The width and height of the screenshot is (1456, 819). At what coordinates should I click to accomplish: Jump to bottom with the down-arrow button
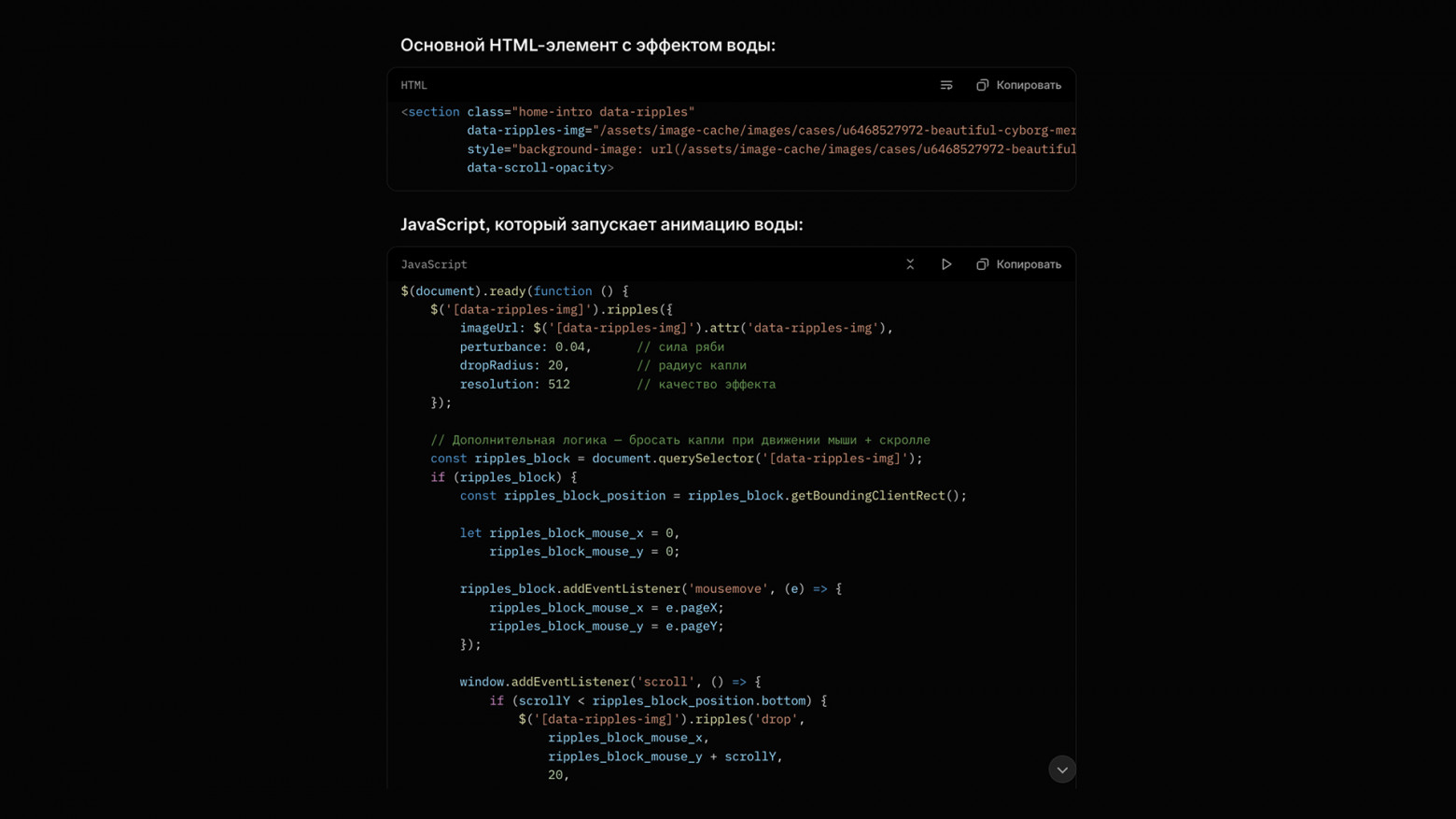tap(1062, 770)
